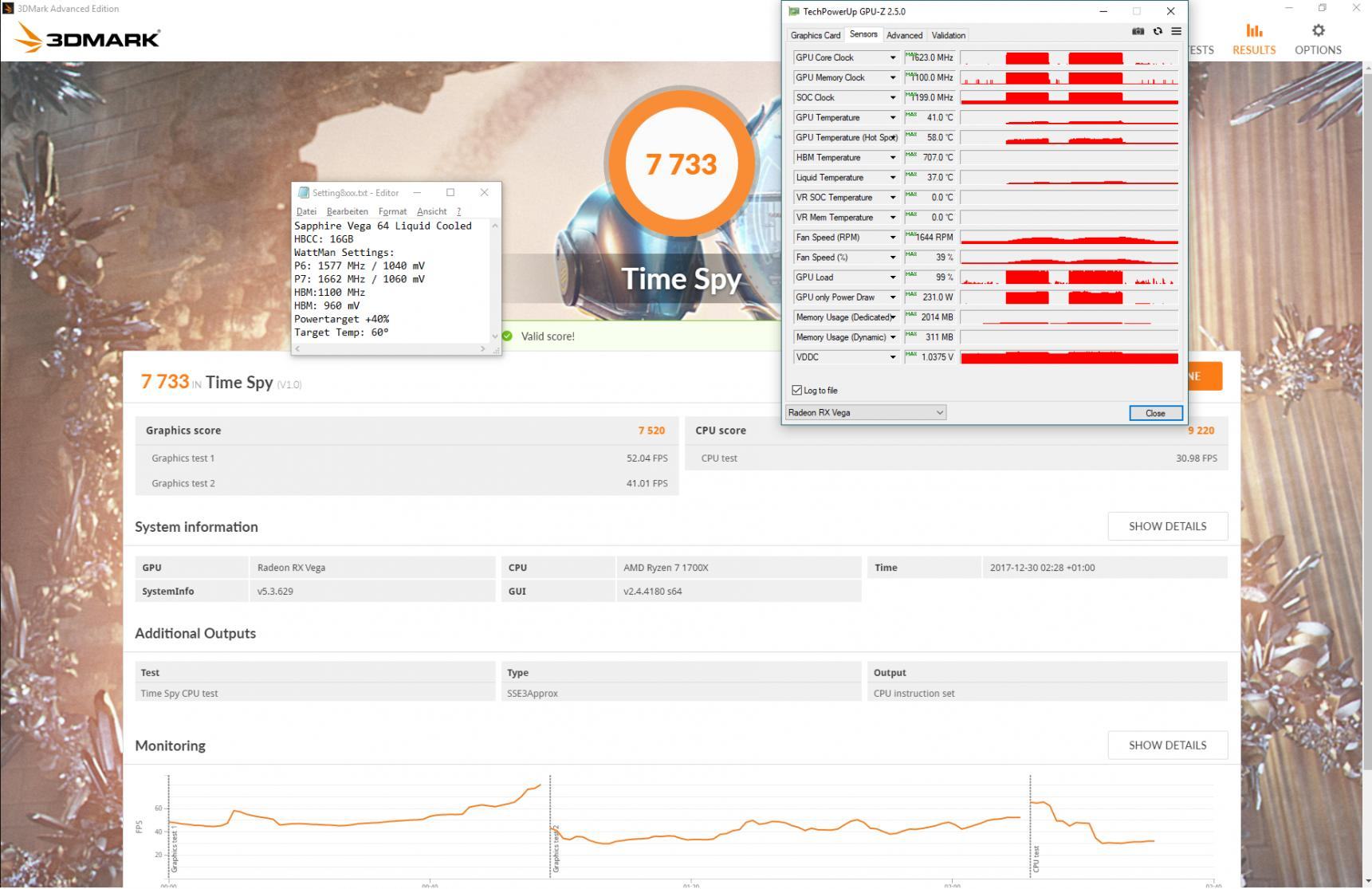Open the Liquid Temperature sensor dropdown

click(x=892, y=177)
